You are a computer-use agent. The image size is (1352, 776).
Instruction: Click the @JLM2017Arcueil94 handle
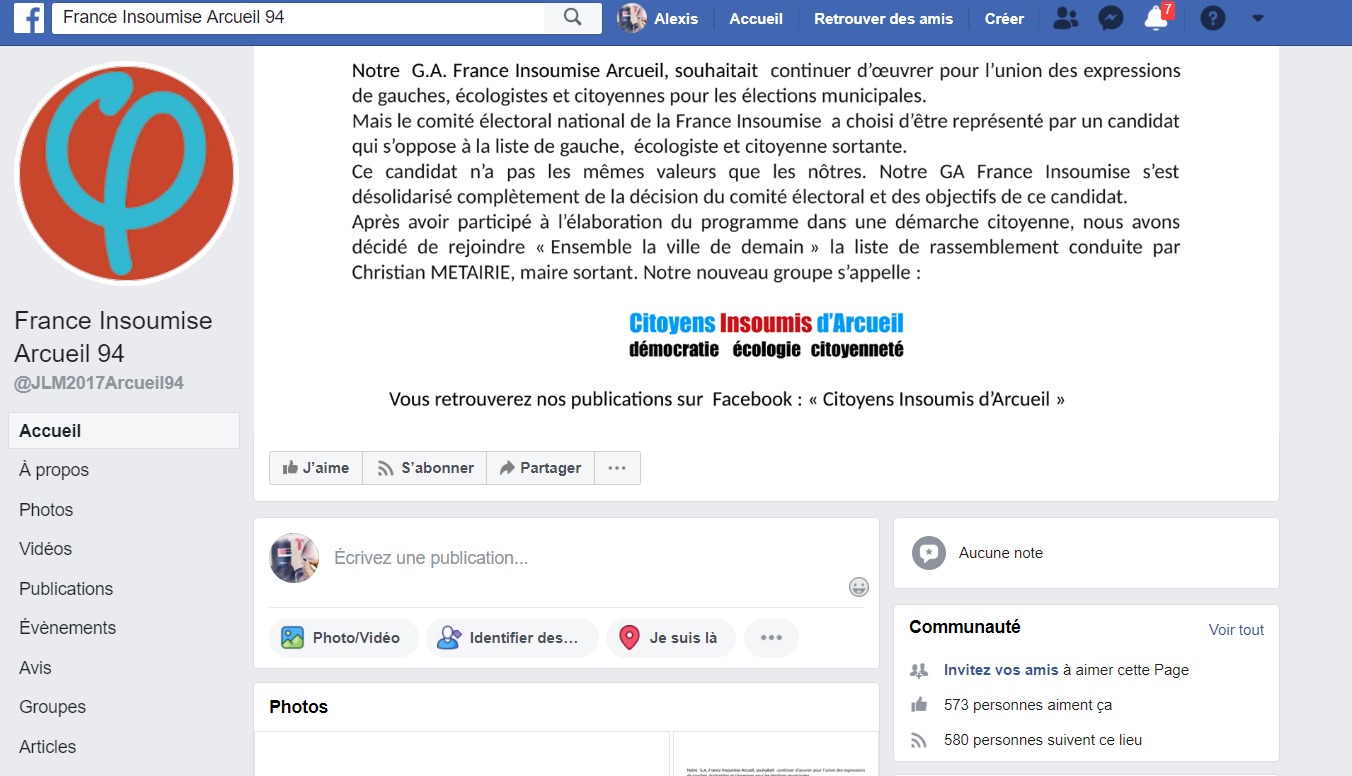pos(99,383)
